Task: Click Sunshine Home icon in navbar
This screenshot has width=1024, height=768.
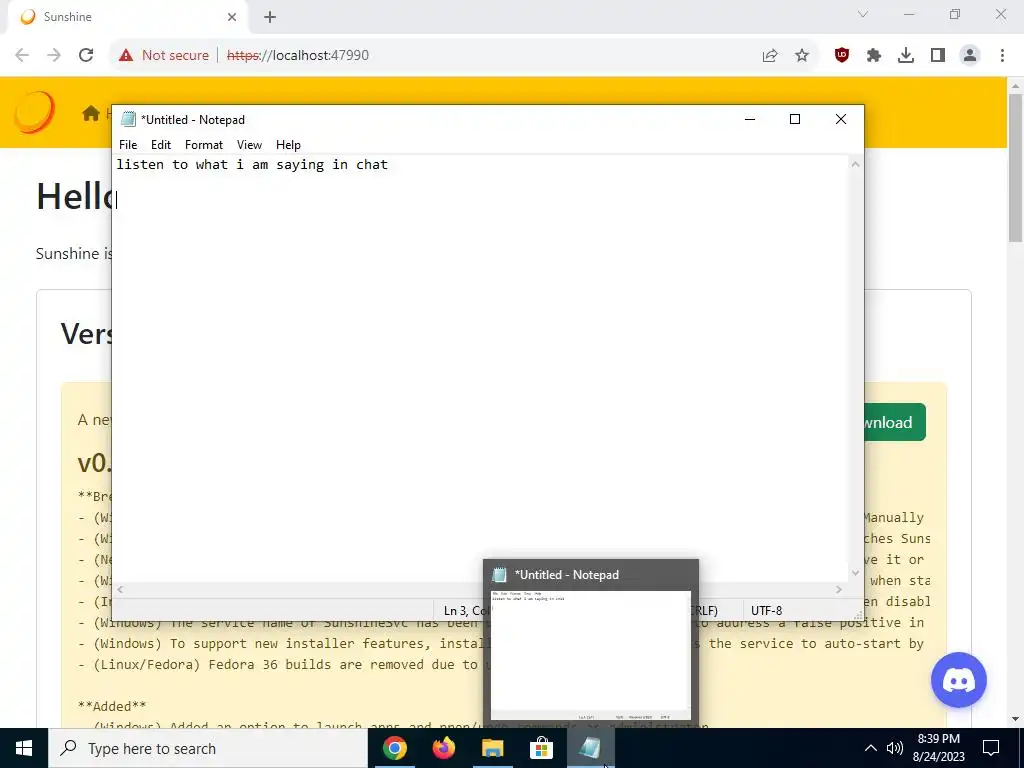Action: pos(91,114)
